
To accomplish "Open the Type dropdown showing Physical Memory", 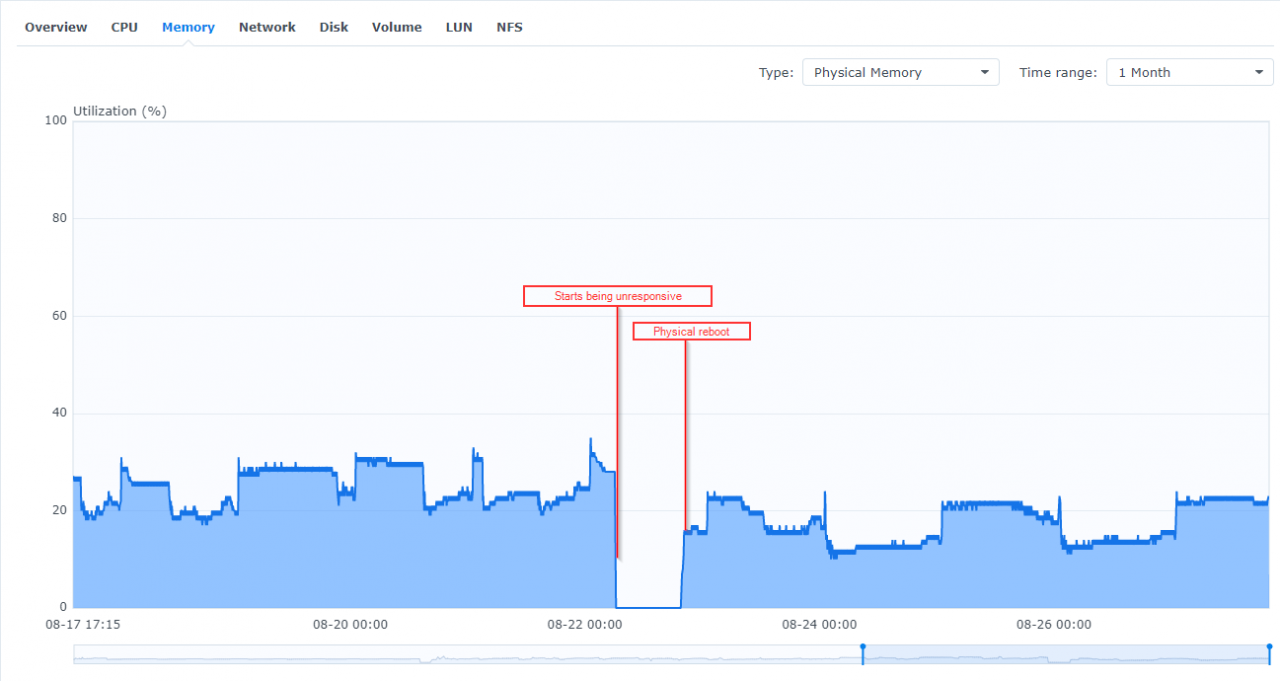I will [900, 72].
